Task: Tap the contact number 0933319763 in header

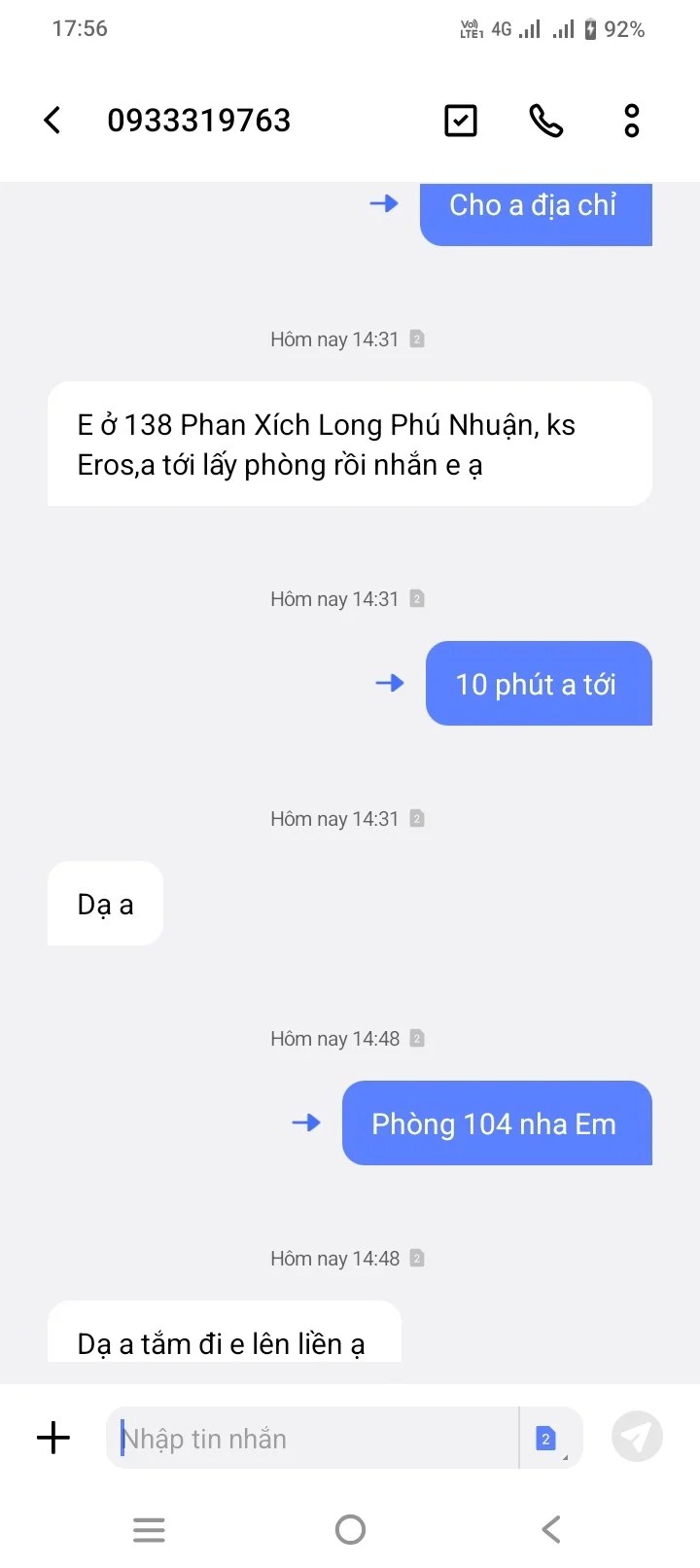Action: (199, 121)
